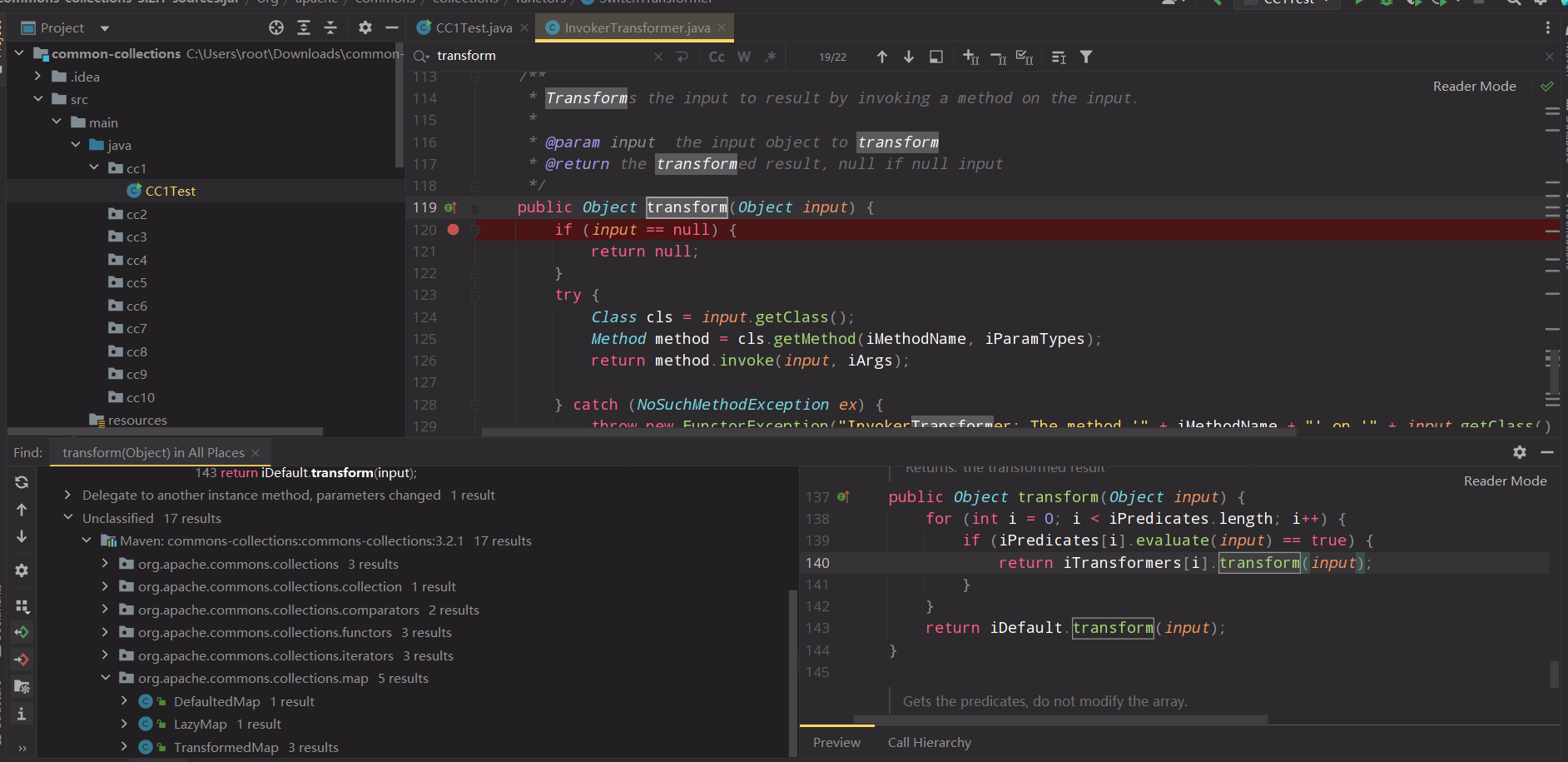Open the search filter funnel icon
This screenshot has height=762, width=1568.
[1086, 57]
